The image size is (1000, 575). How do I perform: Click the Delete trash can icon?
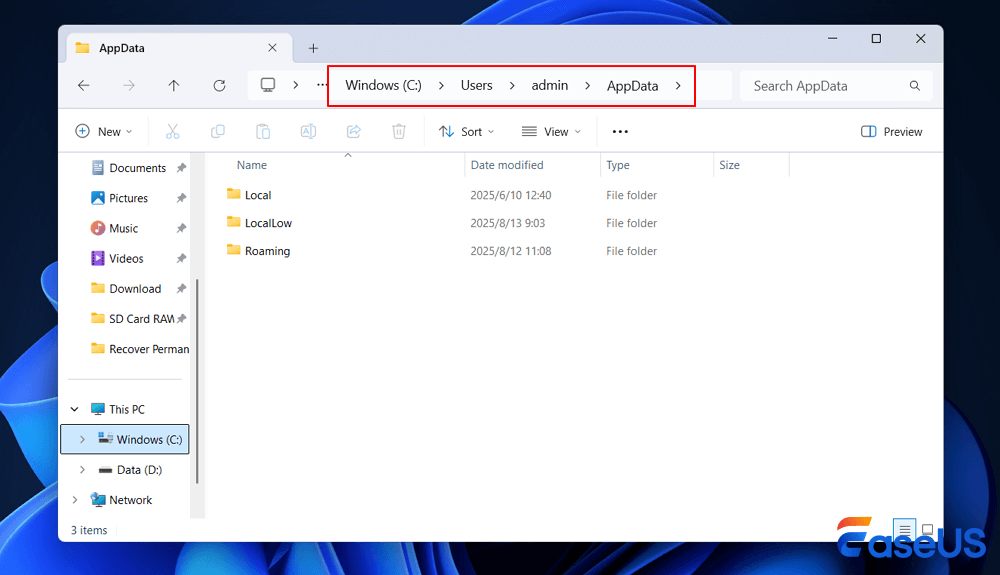point(399,131)
